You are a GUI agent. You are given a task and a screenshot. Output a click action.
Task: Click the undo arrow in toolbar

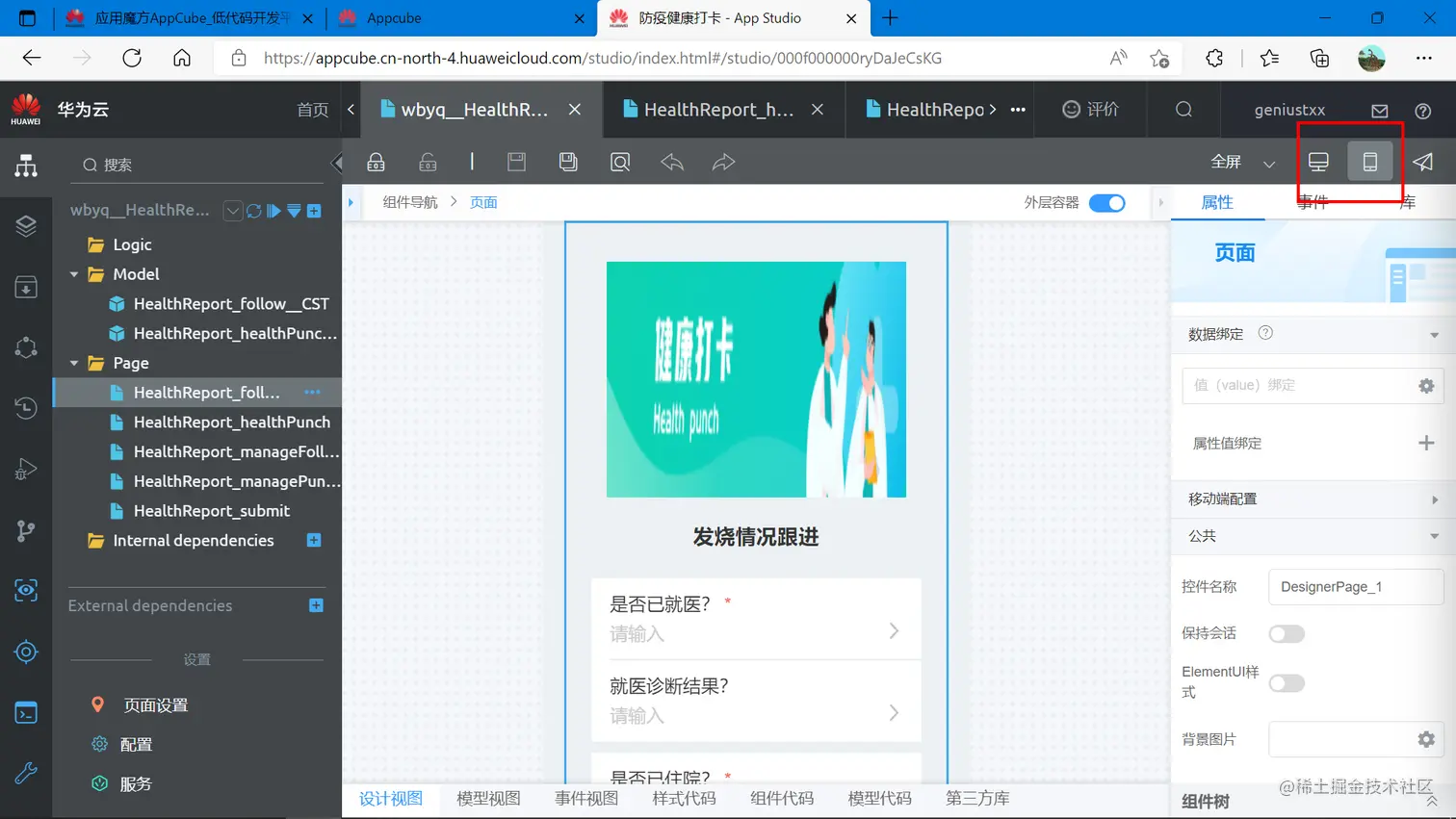pyautogui.click(x=672, y=162)
